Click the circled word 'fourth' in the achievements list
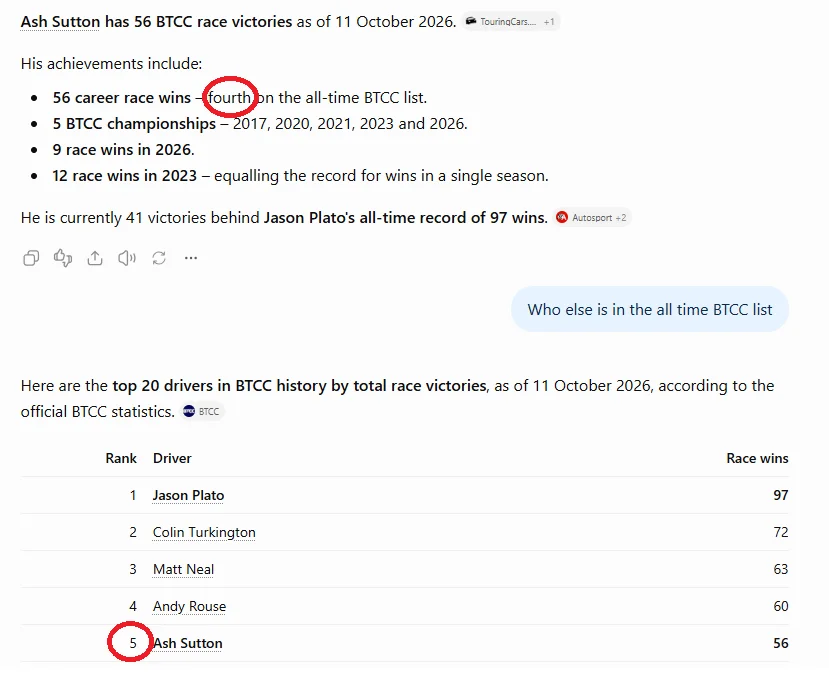829x686 pixels. (229, 98)
